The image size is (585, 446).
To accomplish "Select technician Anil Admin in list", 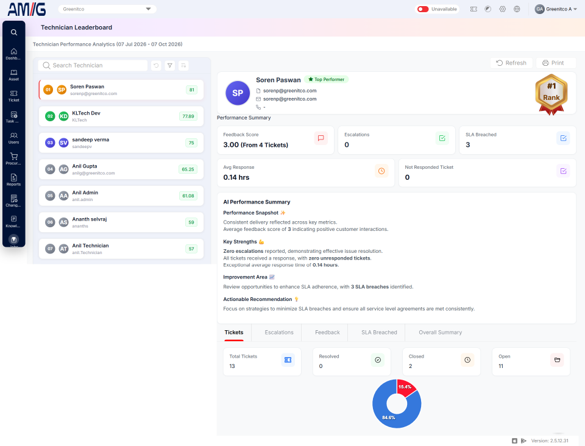I will click(x=121, y=196).
